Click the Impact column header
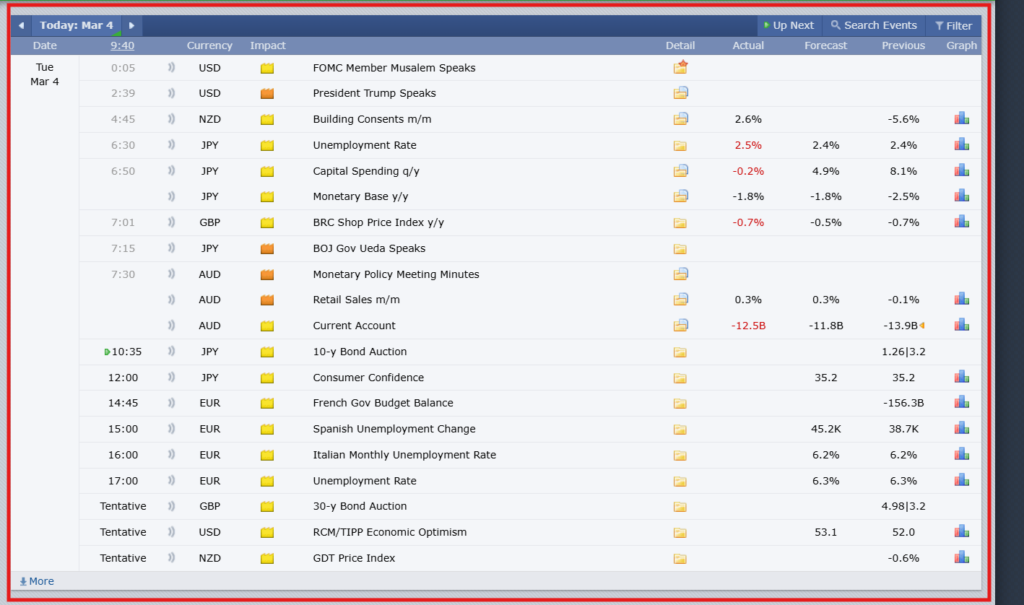This screenshot has height=605, width=1024. pos(268,45)
